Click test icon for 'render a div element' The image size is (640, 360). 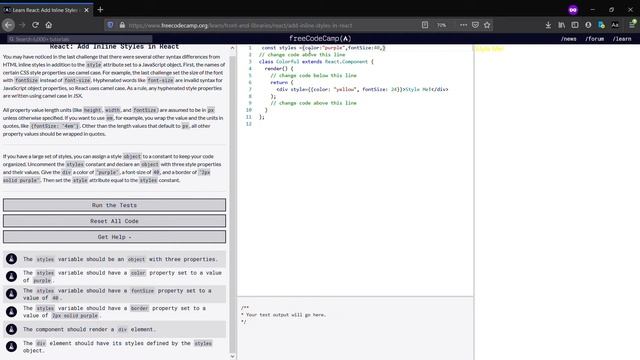[x=11, y=329]
